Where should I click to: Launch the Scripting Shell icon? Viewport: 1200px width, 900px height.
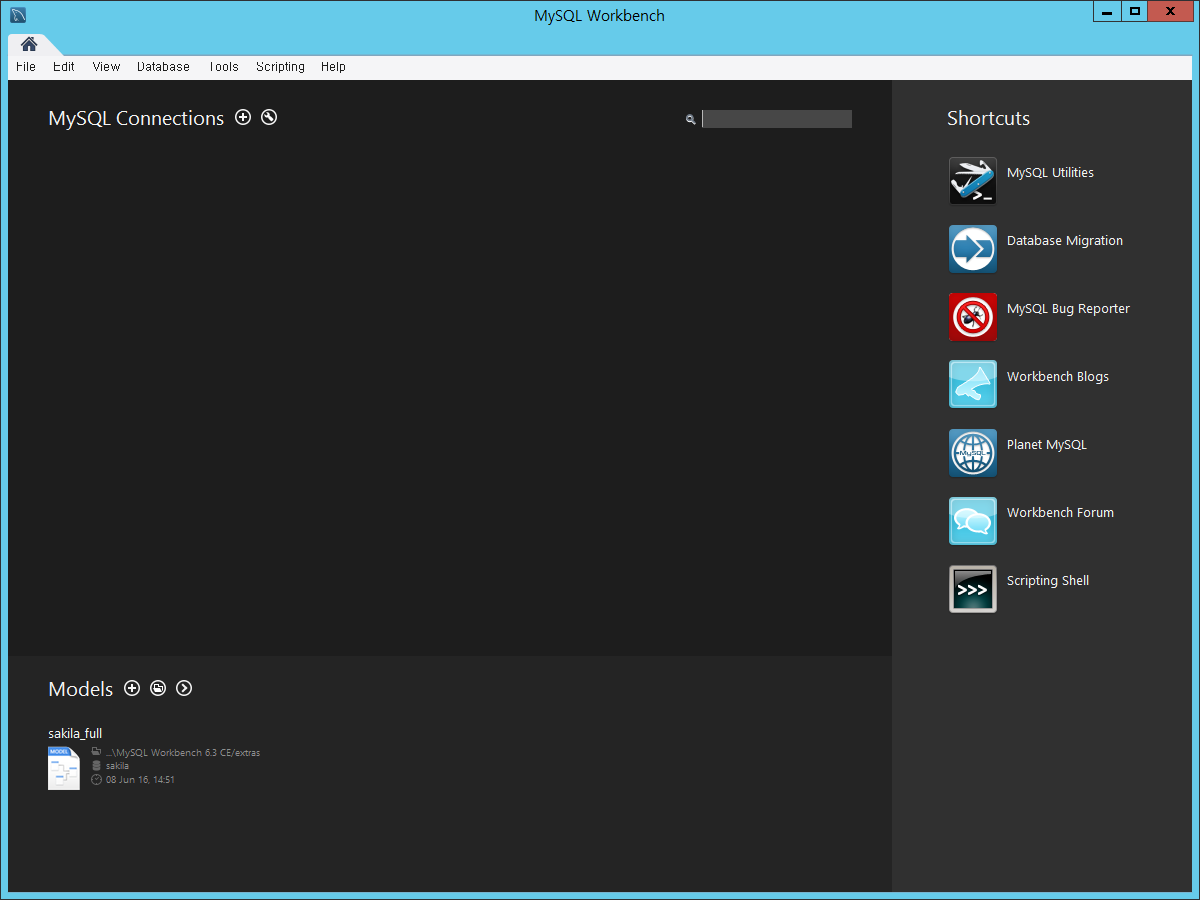(973, 589)
